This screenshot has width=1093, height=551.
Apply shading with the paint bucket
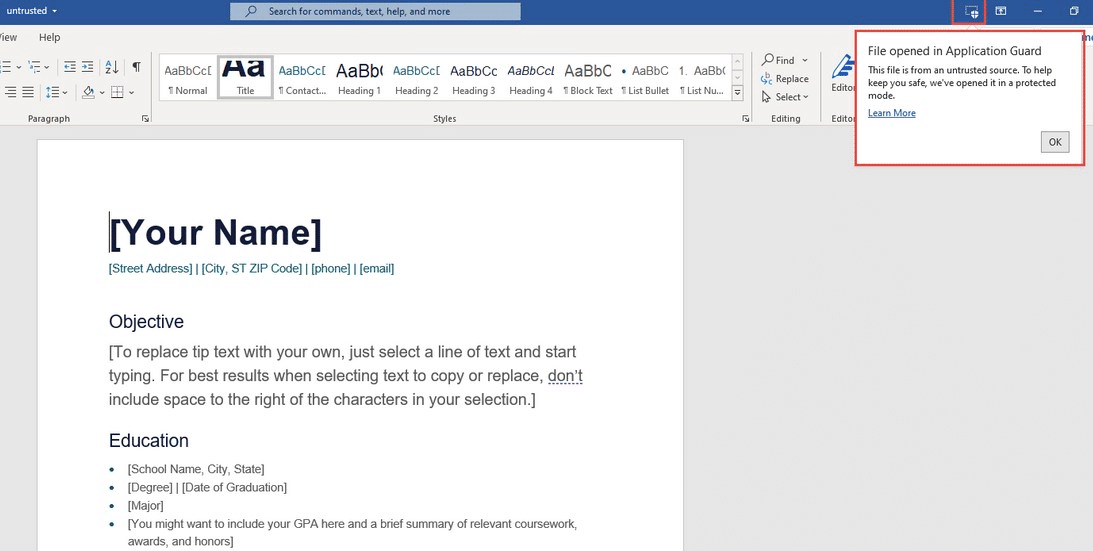[88, 92]
